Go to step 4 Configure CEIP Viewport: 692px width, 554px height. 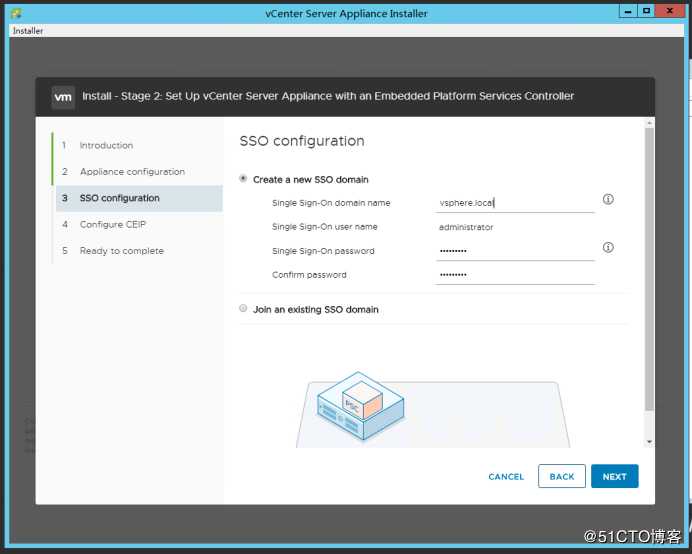pyautogui.click(x=113, y=224)
